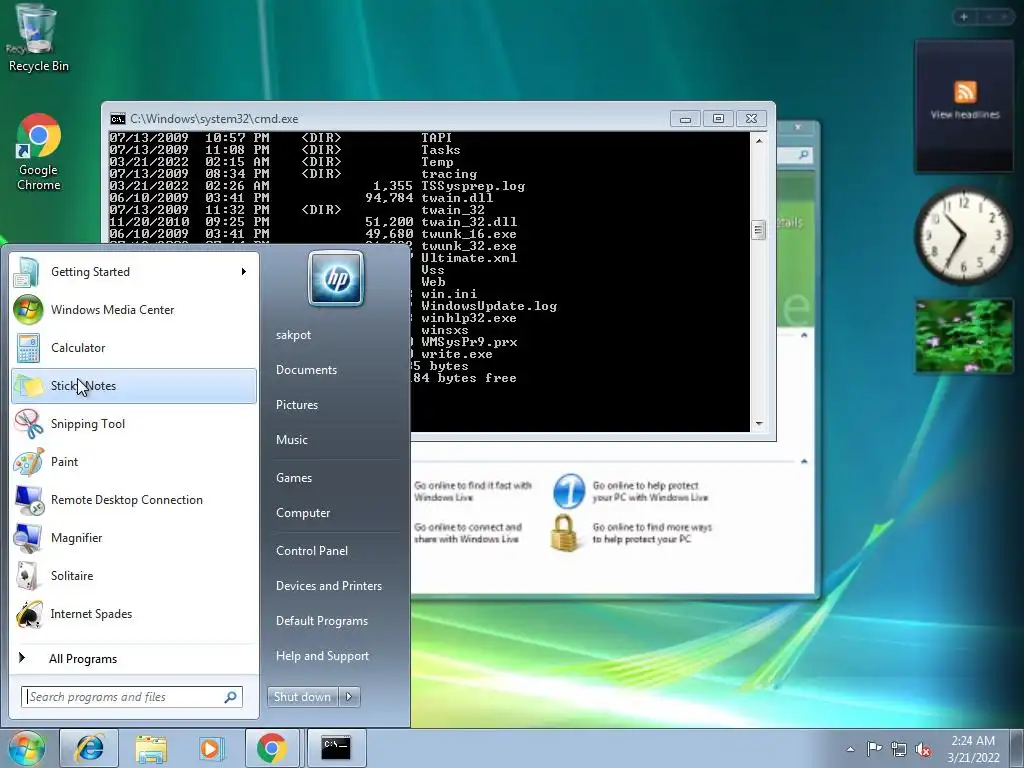Click cmd.exe title bar icon

[x=118, y=119]
